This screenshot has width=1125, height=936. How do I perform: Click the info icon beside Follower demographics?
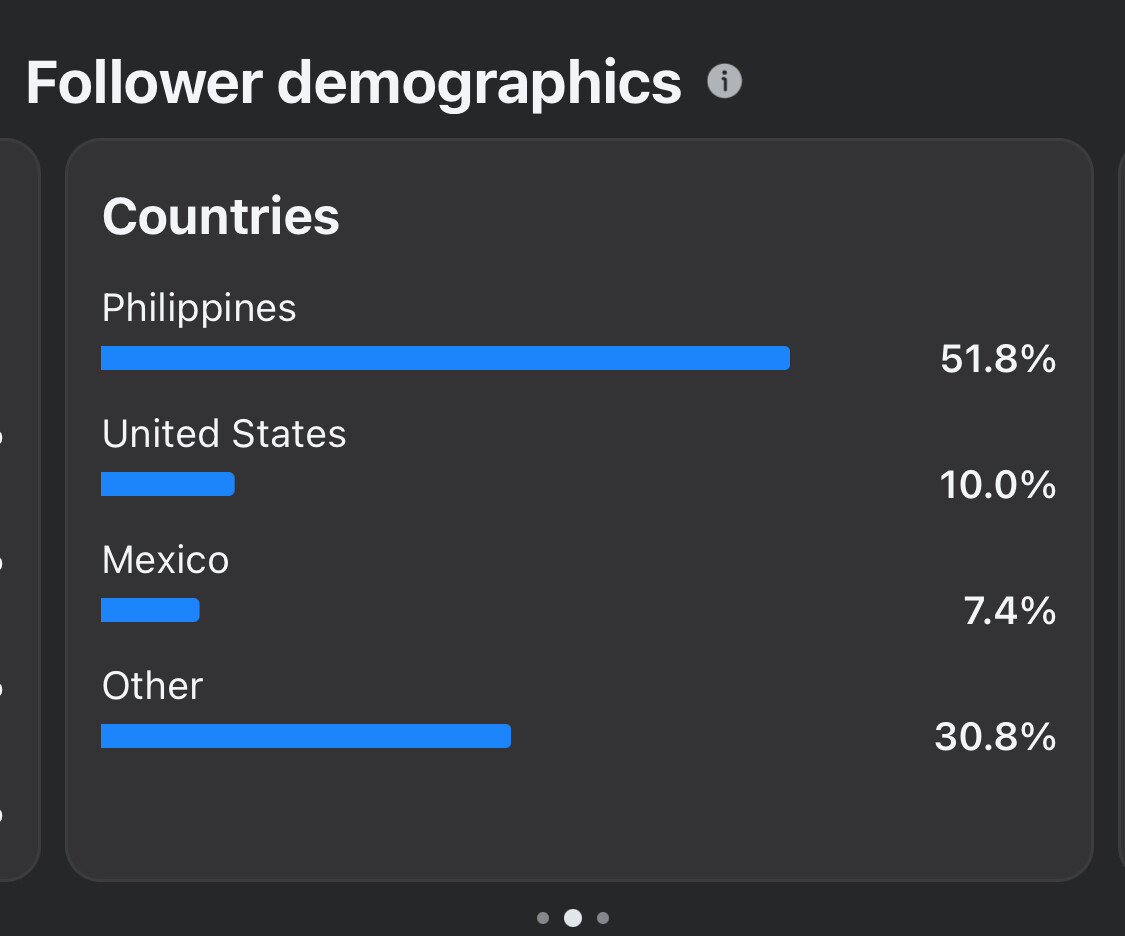[x=724, y=81]
